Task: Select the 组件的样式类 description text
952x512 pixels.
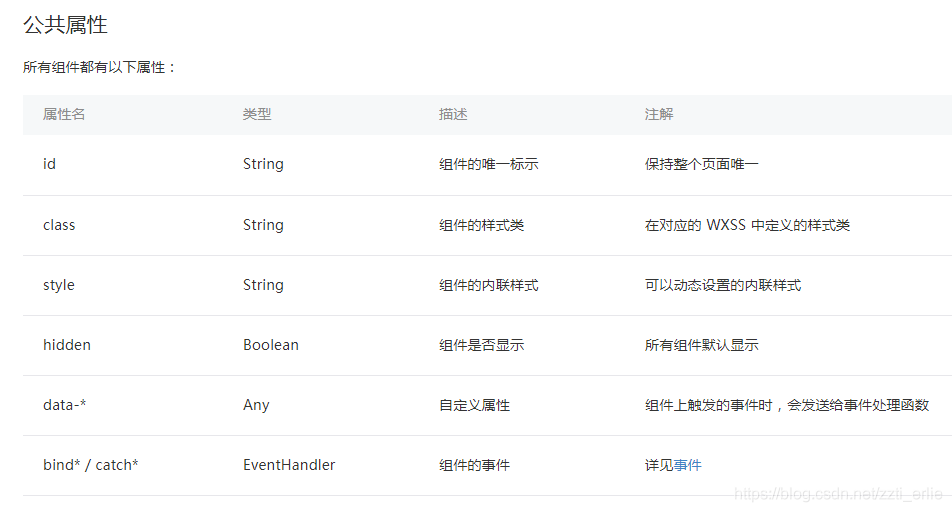Action: coord(481,225)
